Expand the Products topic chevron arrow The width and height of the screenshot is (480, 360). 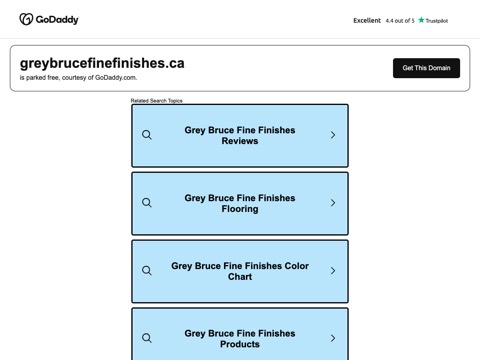[333, 338]
